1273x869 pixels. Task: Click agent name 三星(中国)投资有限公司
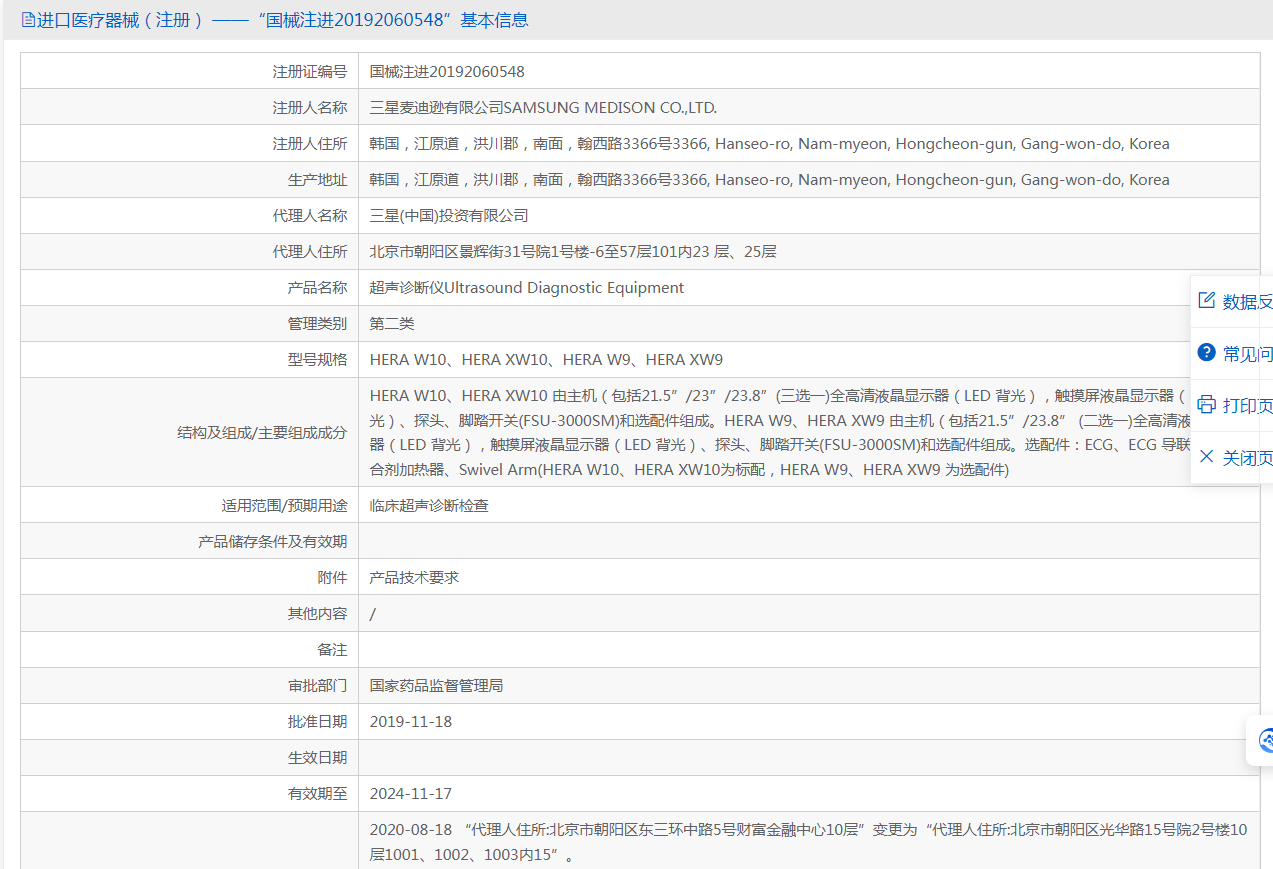pyautogui.click(x=449, y=216)
